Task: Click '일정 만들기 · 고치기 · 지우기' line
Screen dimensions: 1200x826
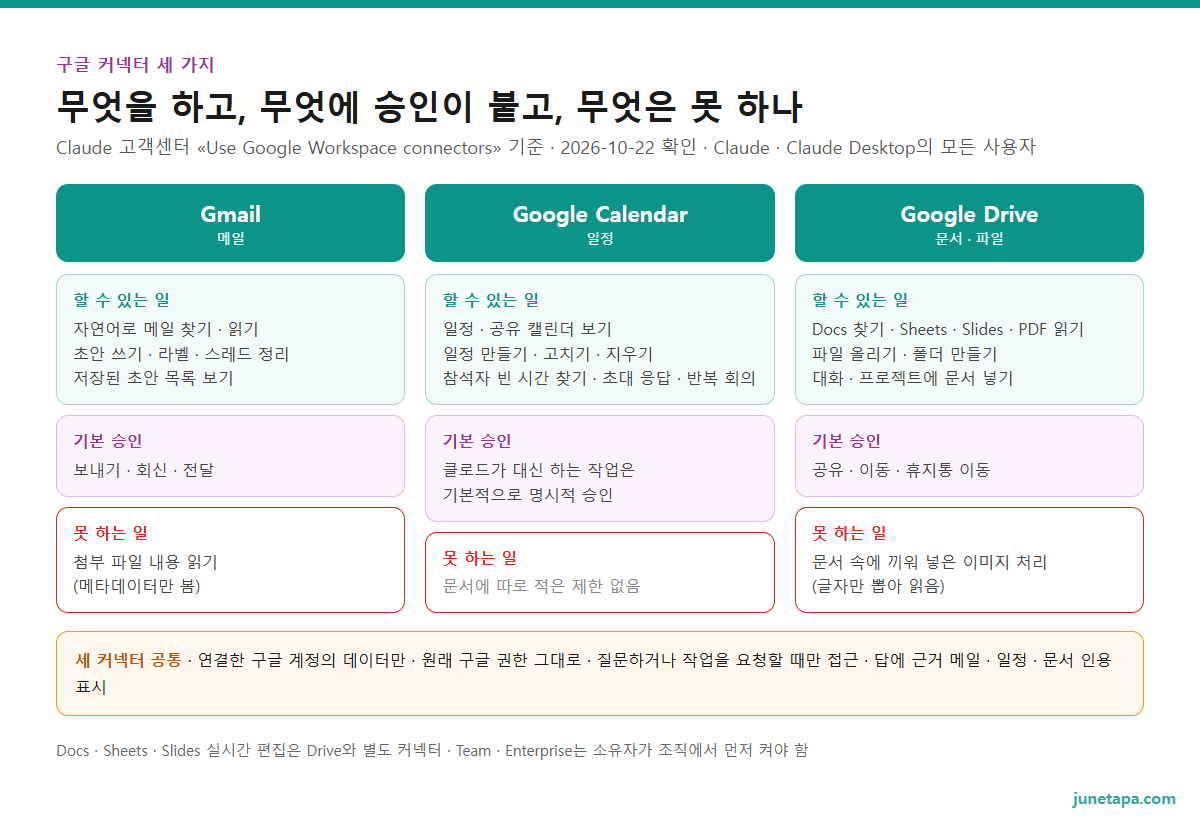Action: click(547, 354)
